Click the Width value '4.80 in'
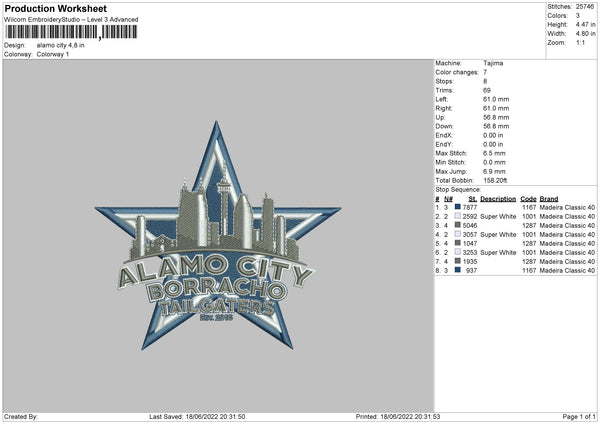 point(585,34)
